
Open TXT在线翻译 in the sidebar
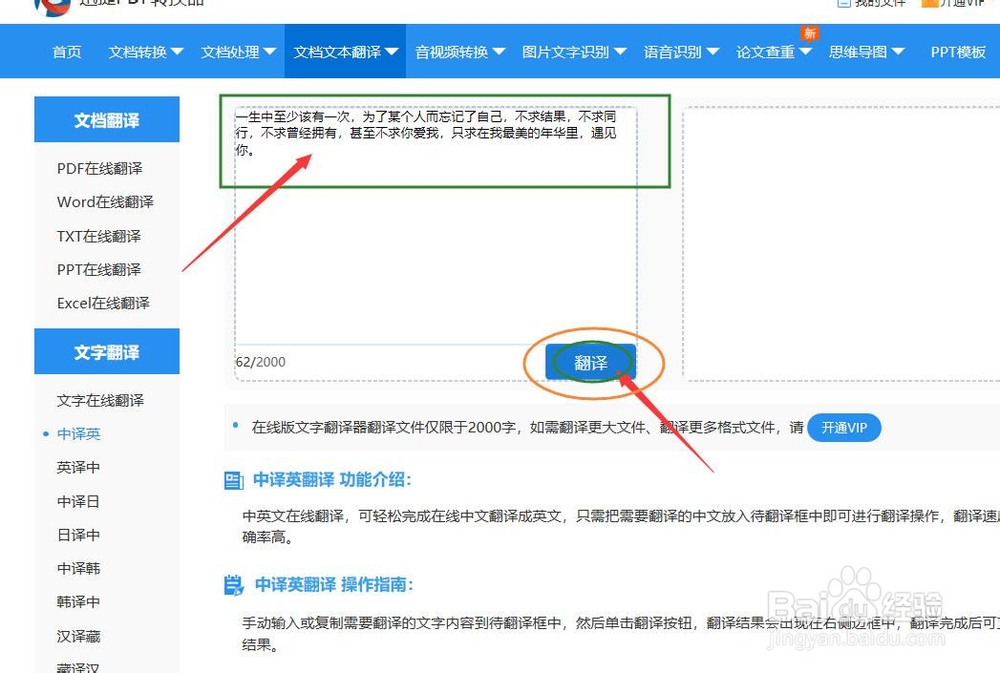pyautogui.click(x=99, y=236)
